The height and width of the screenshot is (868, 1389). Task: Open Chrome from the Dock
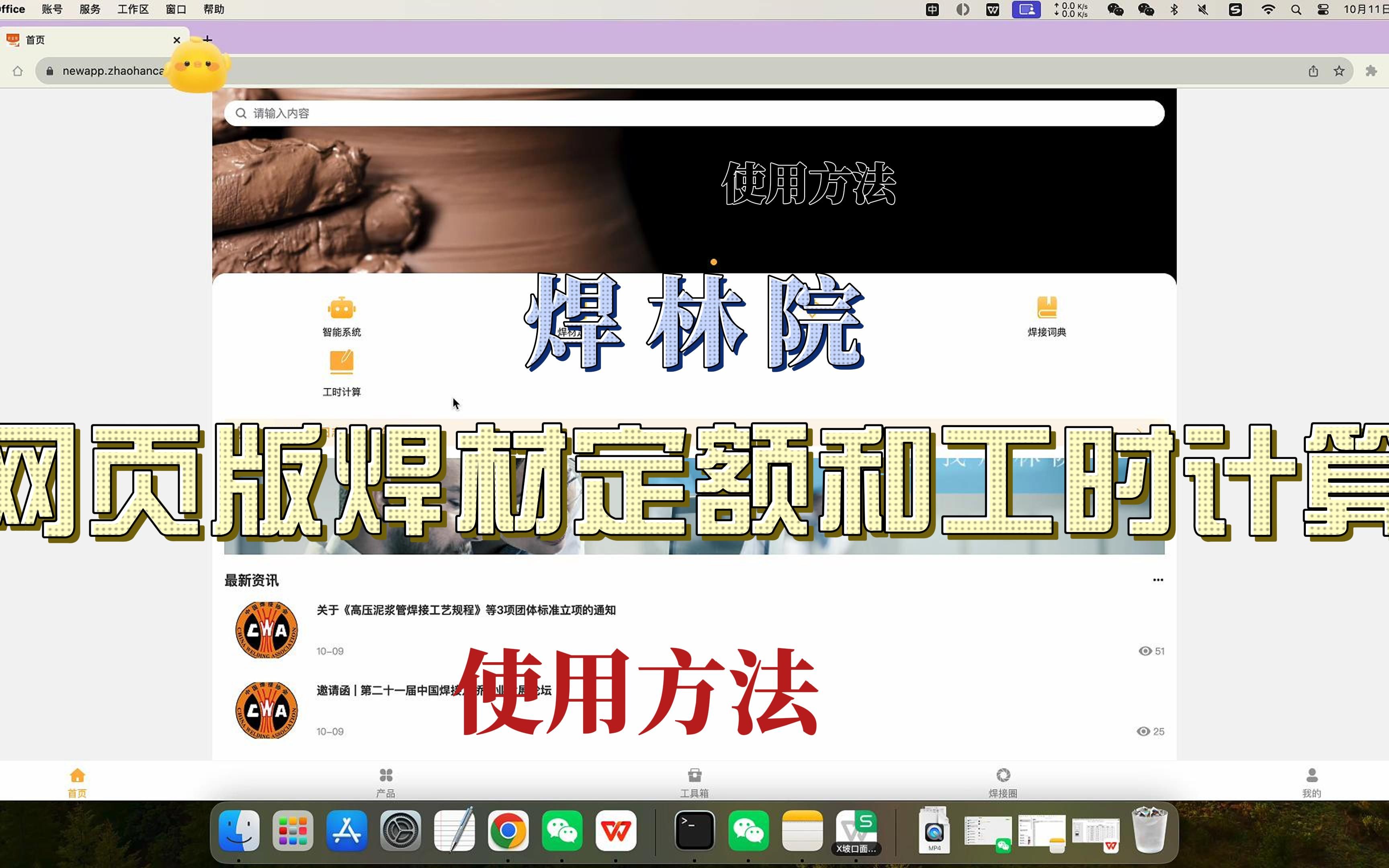(x=508, y=830)
